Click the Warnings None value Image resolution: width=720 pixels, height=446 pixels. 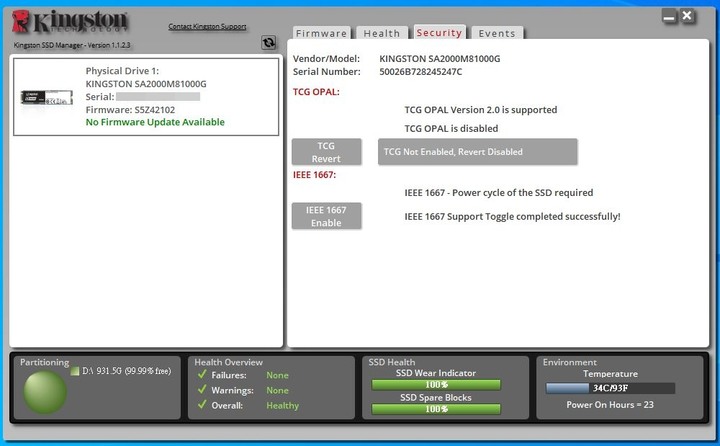[277, 390]
